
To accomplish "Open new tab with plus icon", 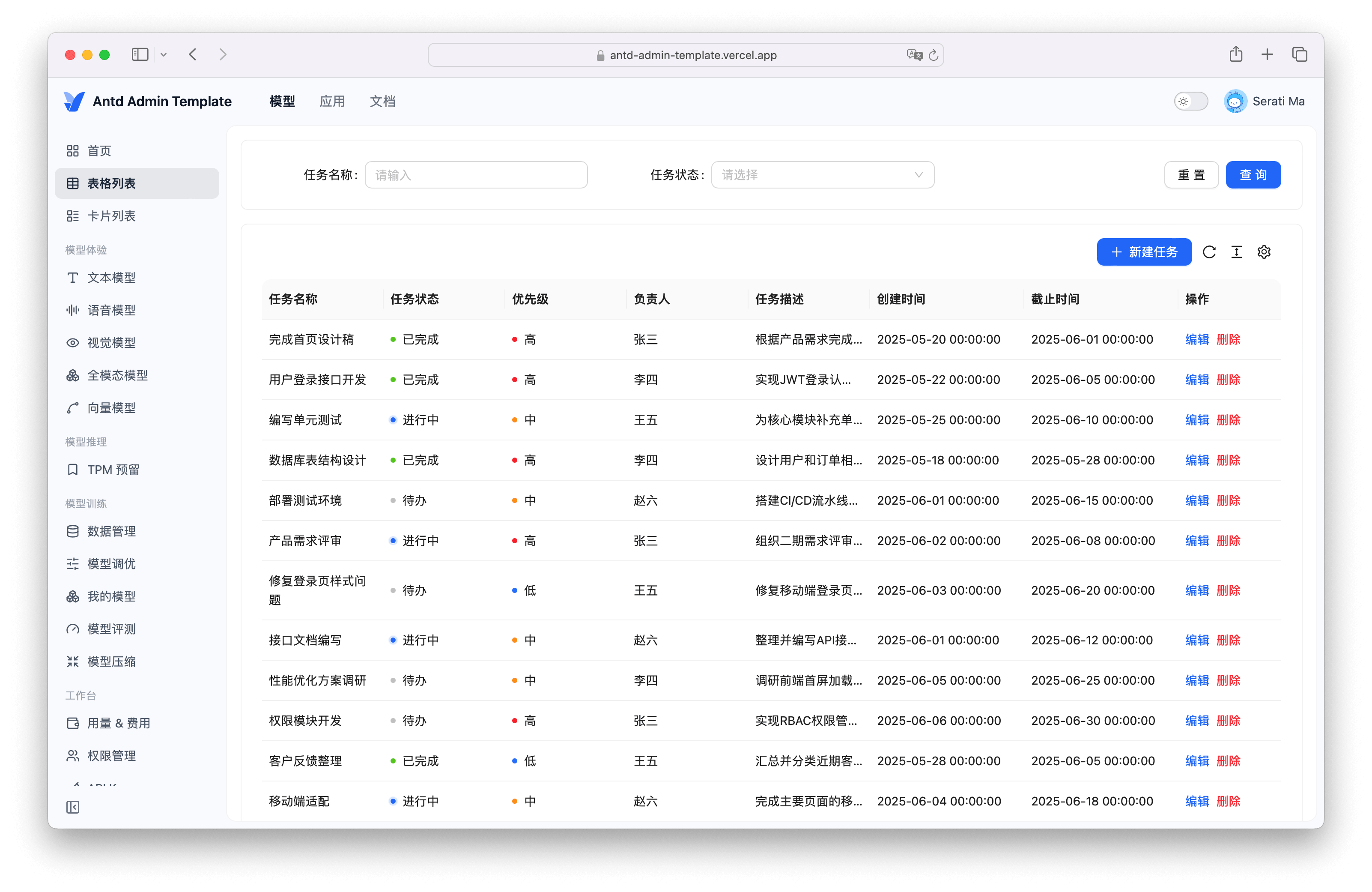I will tap(1267, 55).
